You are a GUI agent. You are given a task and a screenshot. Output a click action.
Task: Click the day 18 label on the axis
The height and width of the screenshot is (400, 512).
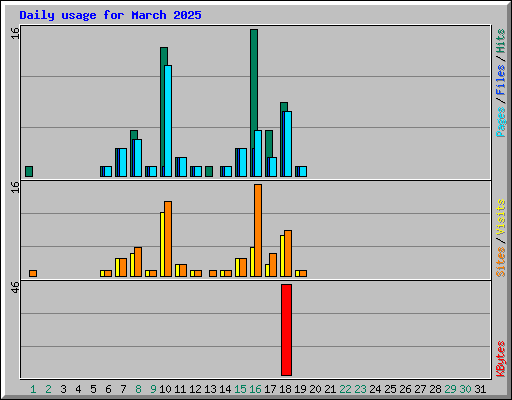tap(285, 389)
